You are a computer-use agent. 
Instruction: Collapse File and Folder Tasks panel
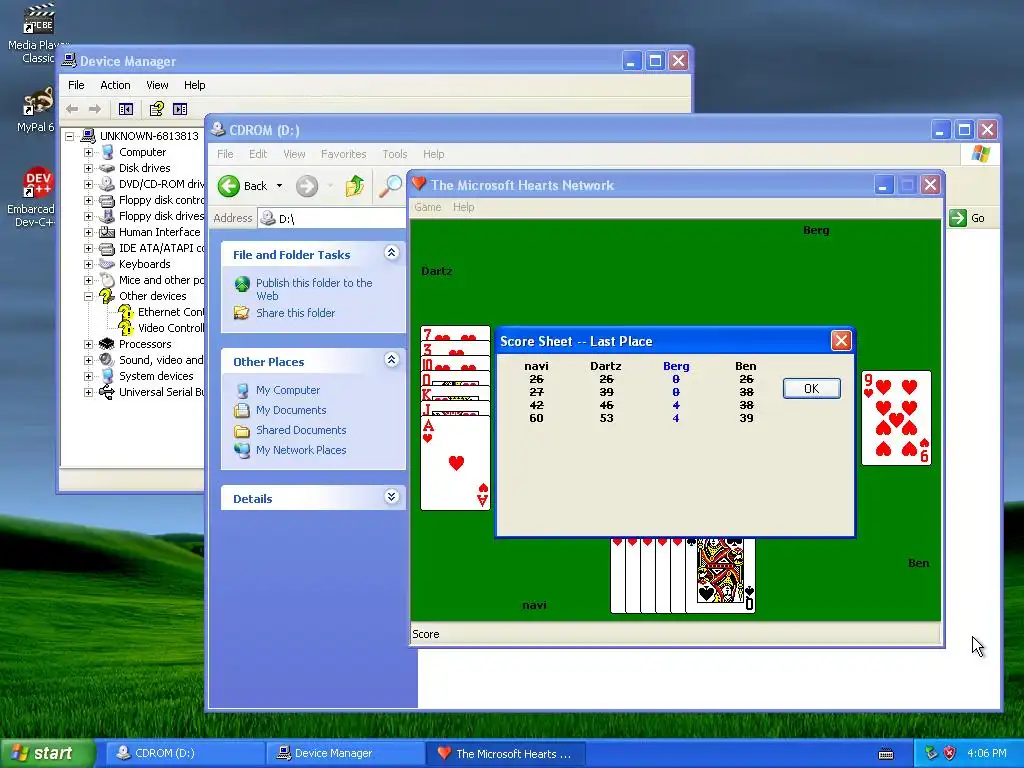[x=391, y=253]
